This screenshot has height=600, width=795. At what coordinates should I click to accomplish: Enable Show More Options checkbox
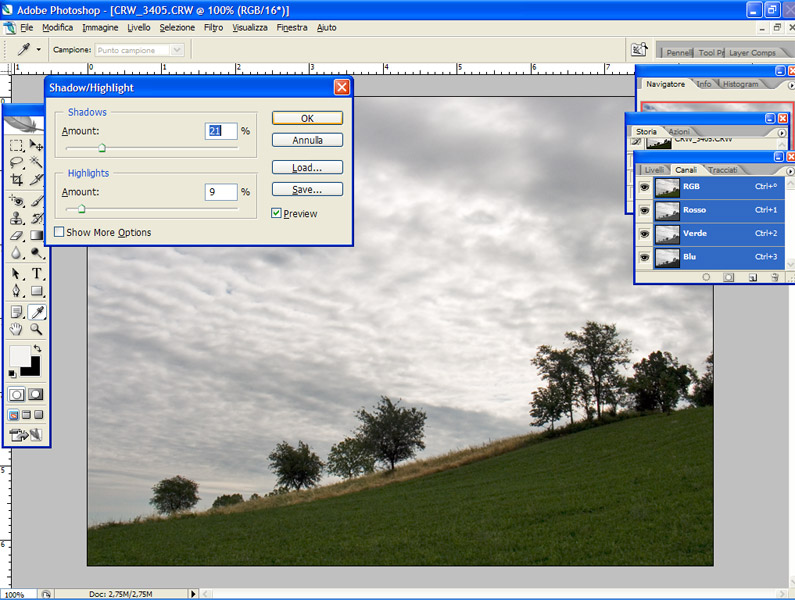pyautogui.click(x=59, y=232)
